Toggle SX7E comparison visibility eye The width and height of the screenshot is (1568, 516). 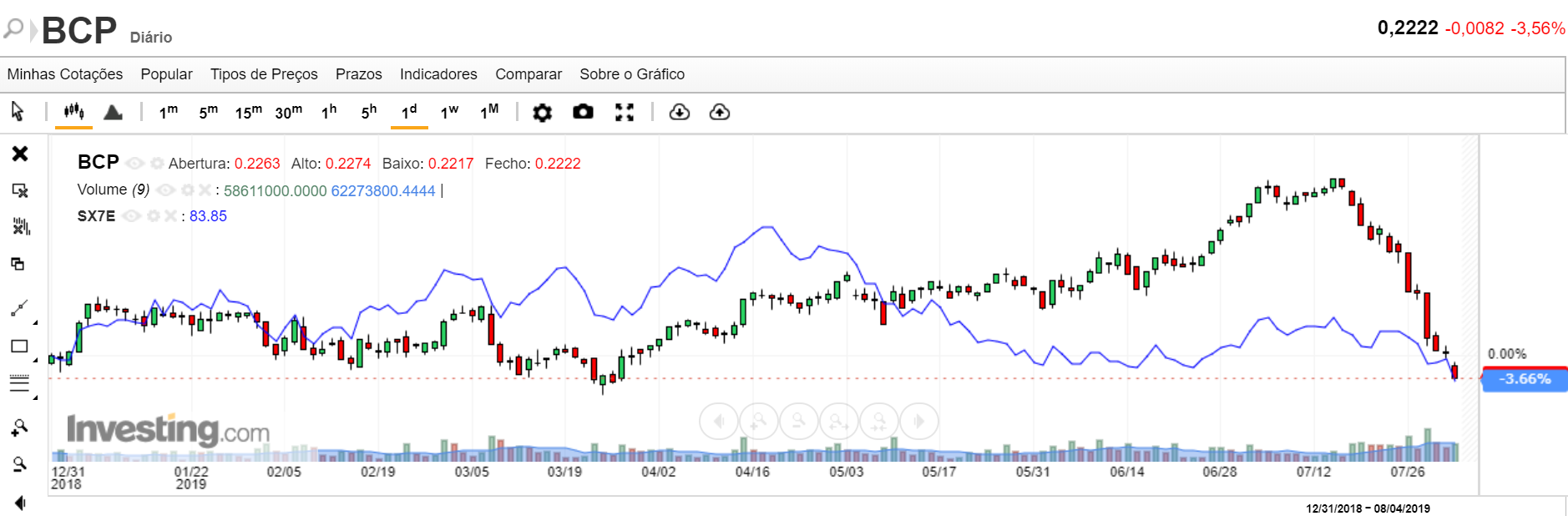pyautogui.click(x=131, y=216)
